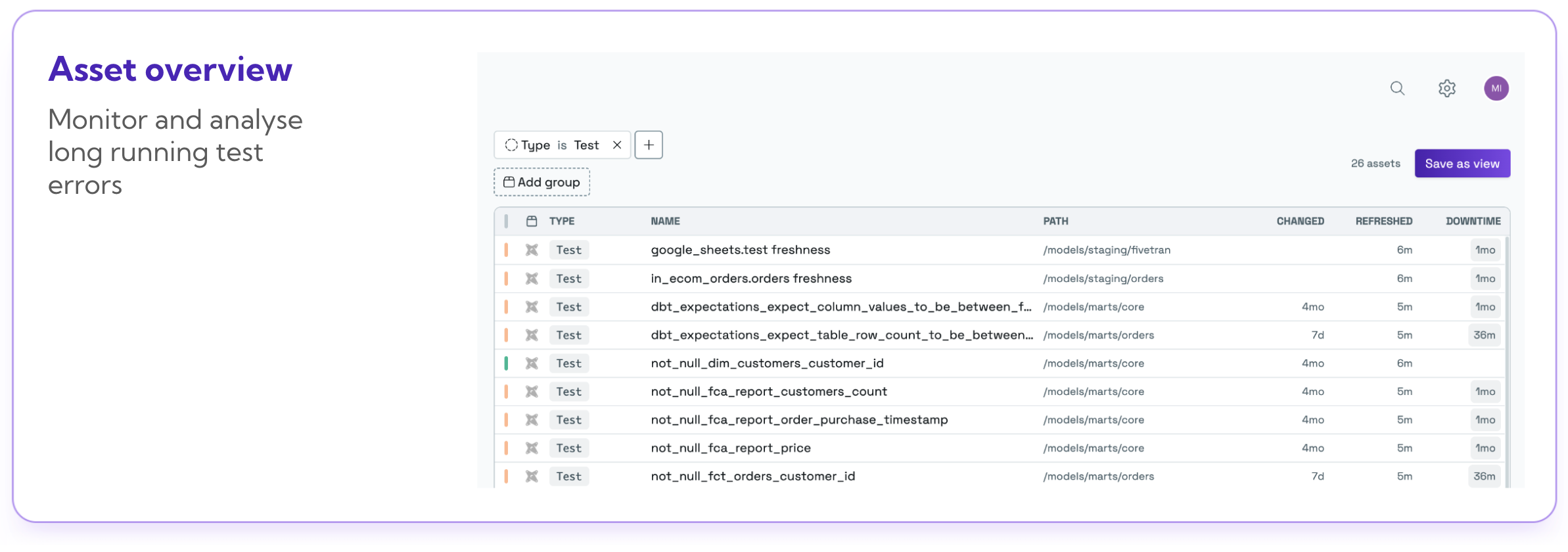This screenshot has width=1568, height=552.
Task: Click the group icon in table header
Action: pos(532,221)
